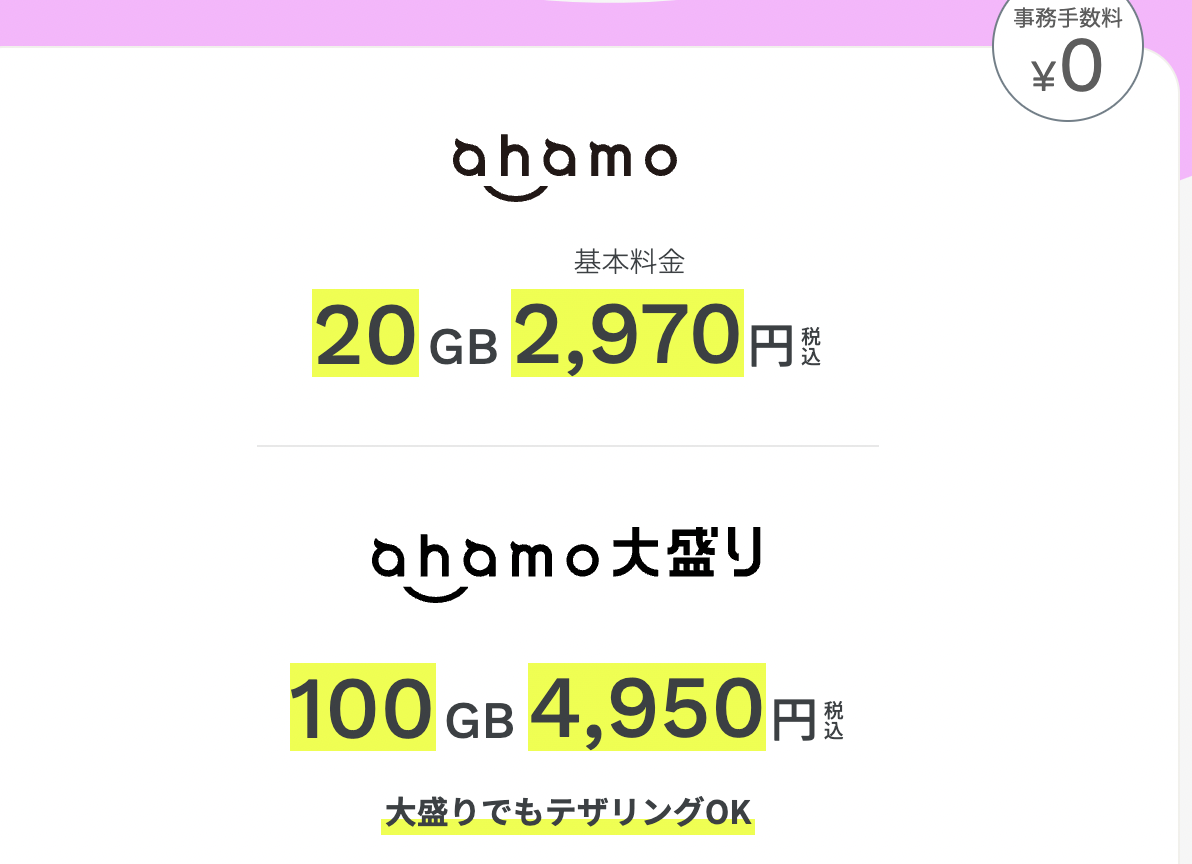Click the ahamo logo at top
1192x864 pixels.
coord(564,169)
